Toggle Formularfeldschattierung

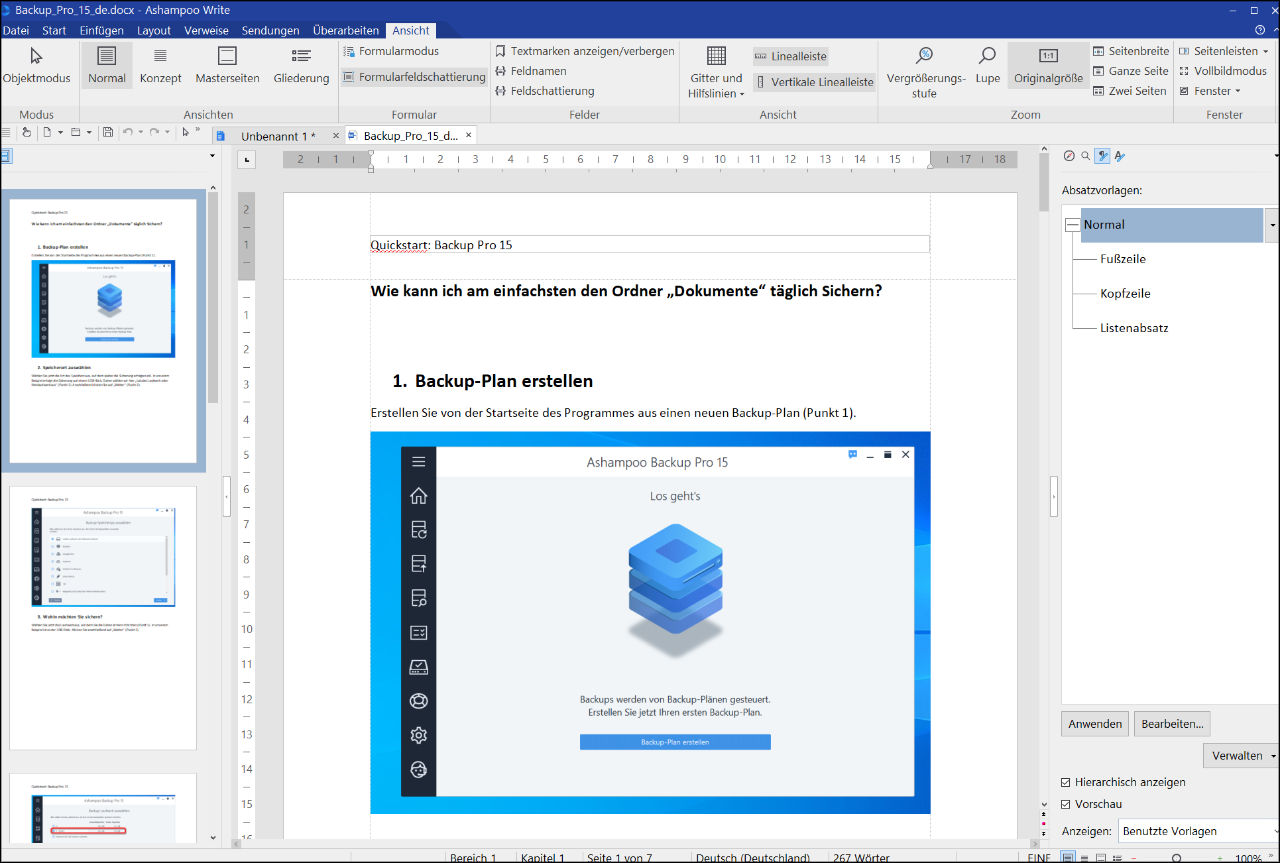point(414,77)
